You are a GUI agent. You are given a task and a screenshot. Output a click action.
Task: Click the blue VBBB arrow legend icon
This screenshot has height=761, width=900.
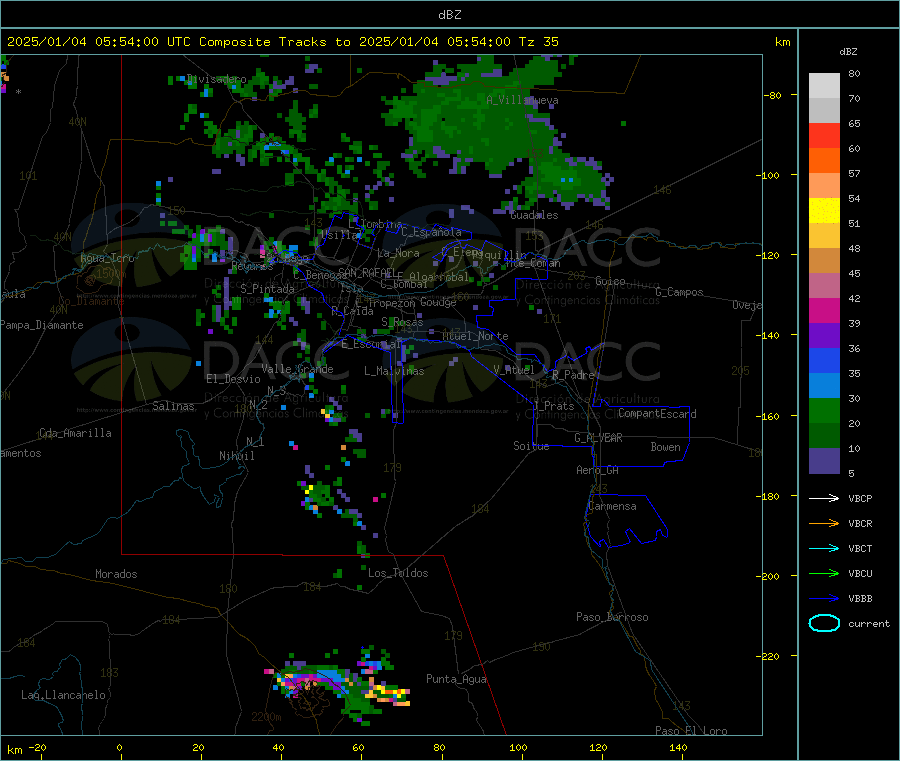point(824,599)
